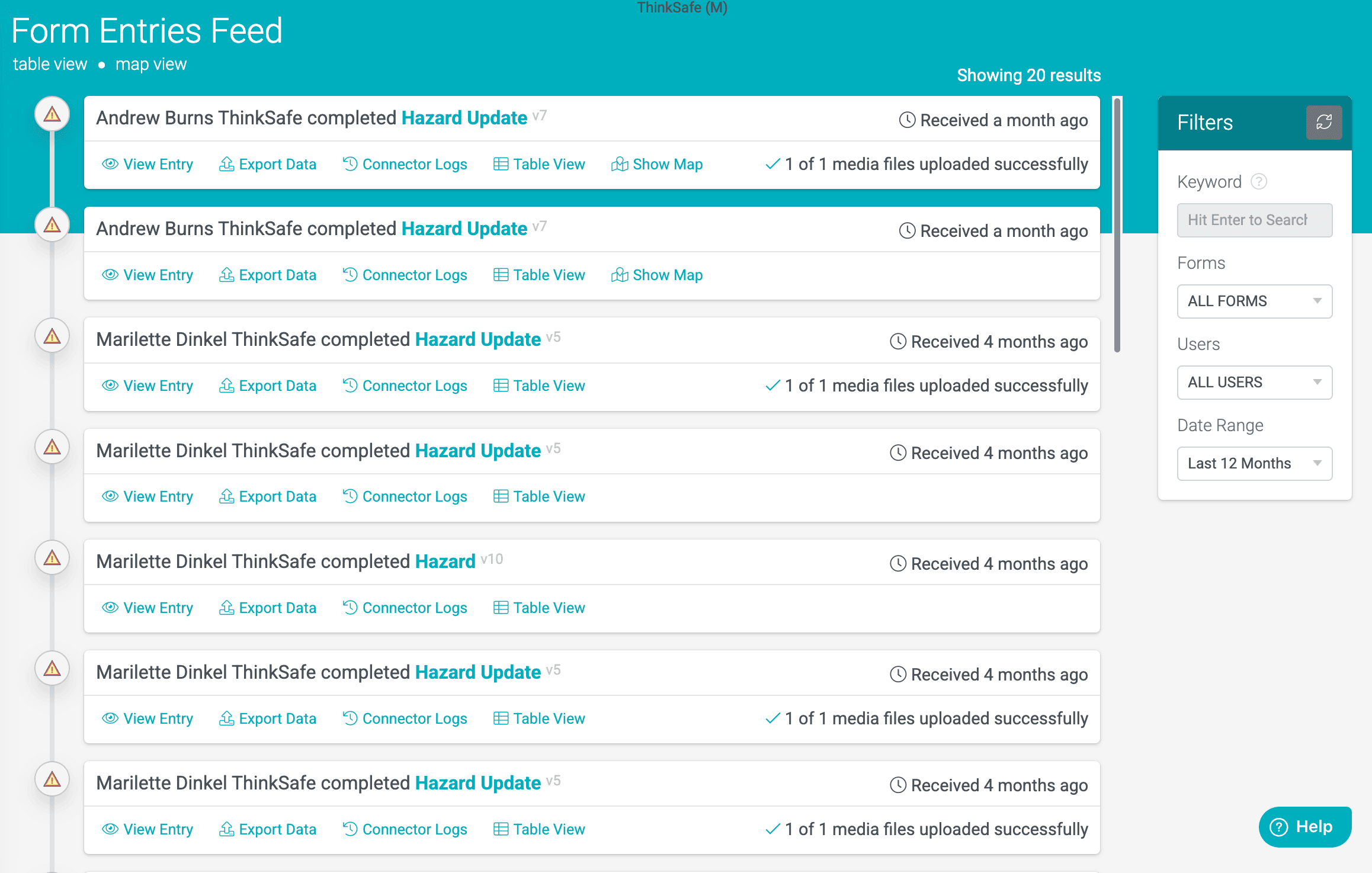This screenshot has height=873, width=1372.
Task: Switch to table view
Action: [50, 64]
